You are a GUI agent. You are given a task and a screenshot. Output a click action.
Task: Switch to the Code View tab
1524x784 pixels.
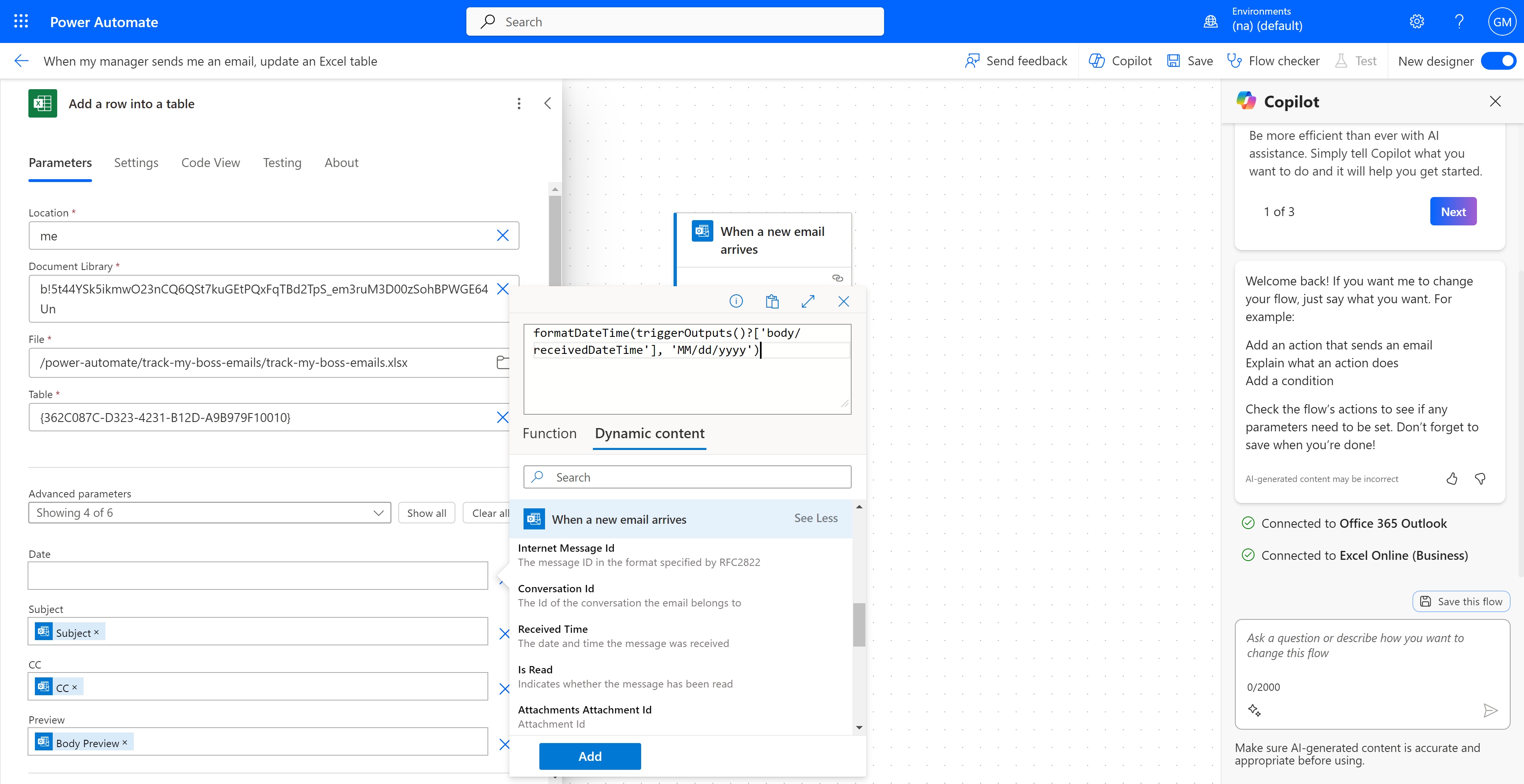pyautogui.click(x=210, y=163)
